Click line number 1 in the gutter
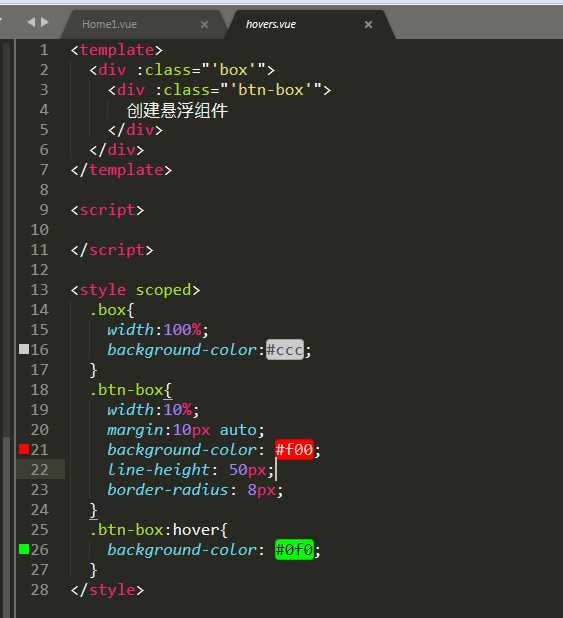The height and width of the screenshot is (618, 563). 44,50
